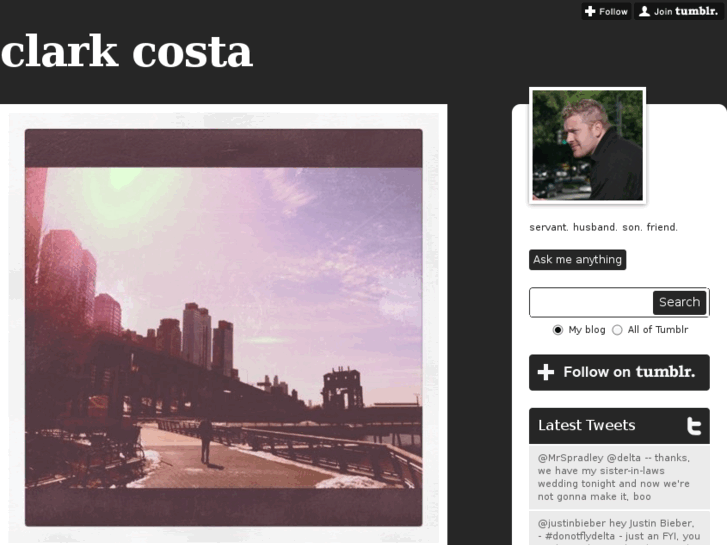Focus the blog search text field
727x545 pixels.
pos(591,302)
